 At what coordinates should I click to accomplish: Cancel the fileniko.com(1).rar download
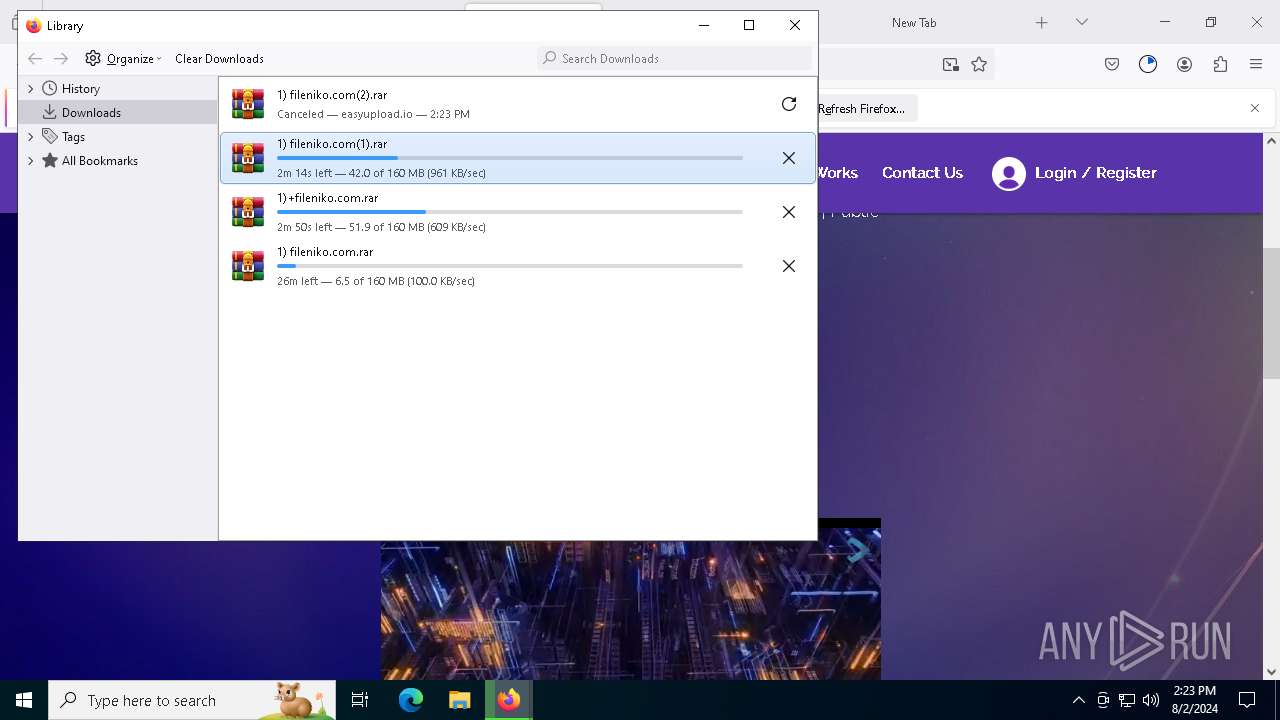click(x=789, y=158)
